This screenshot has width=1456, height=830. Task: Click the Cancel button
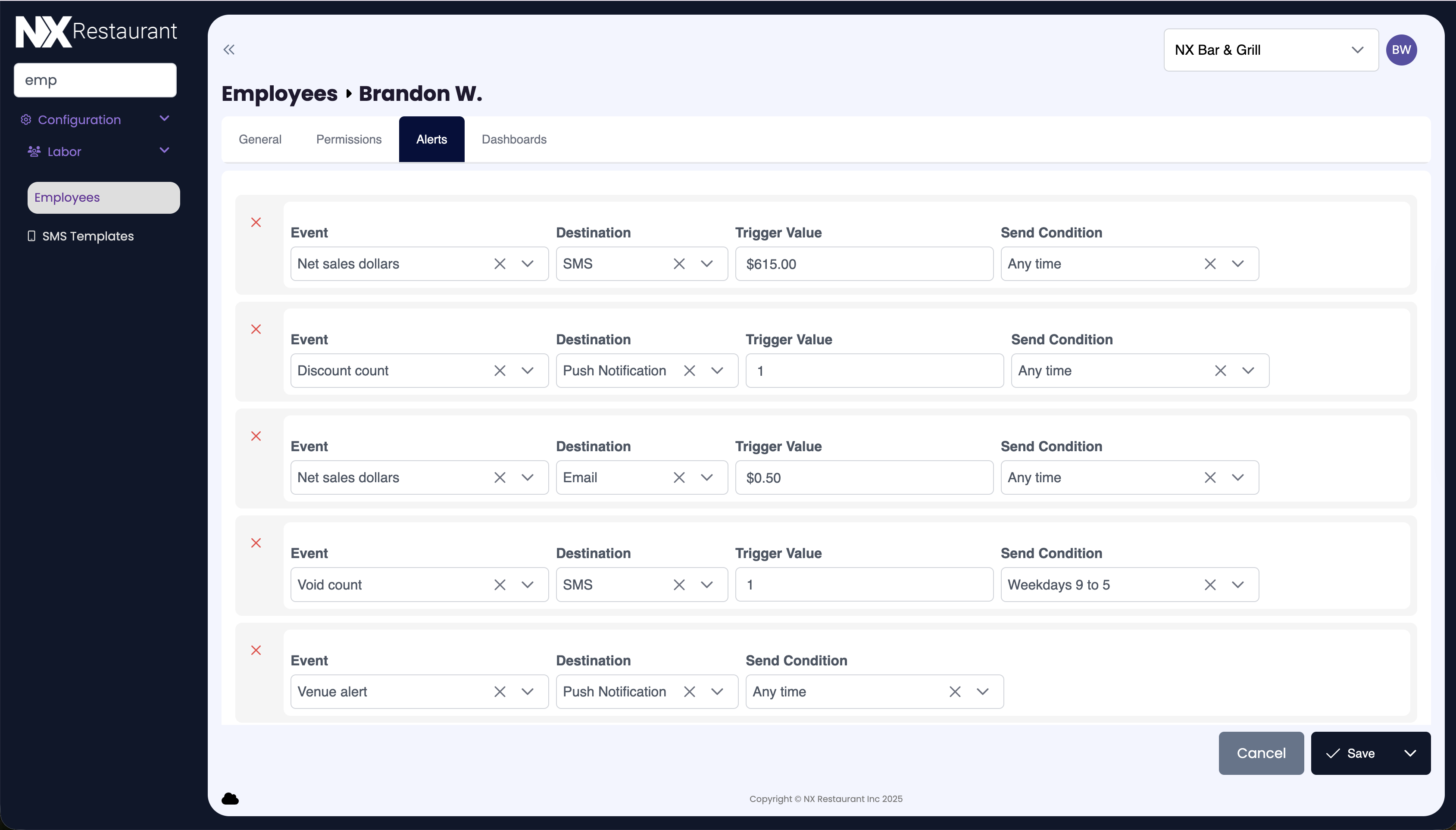pyautogui.click(x=1260, y=753)
